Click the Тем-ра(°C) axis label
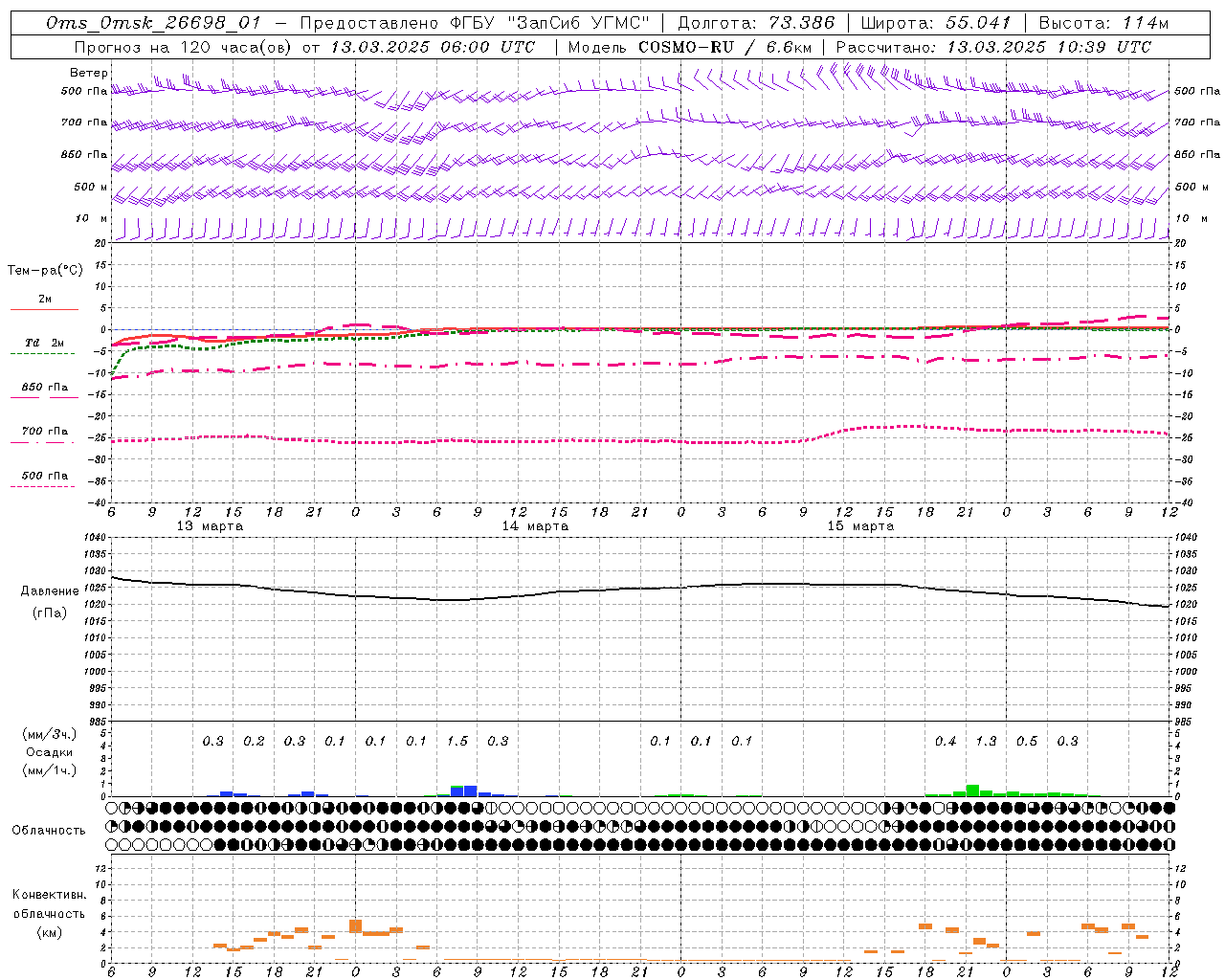Screen dimensions: 1225x980 tap(45, 271)
